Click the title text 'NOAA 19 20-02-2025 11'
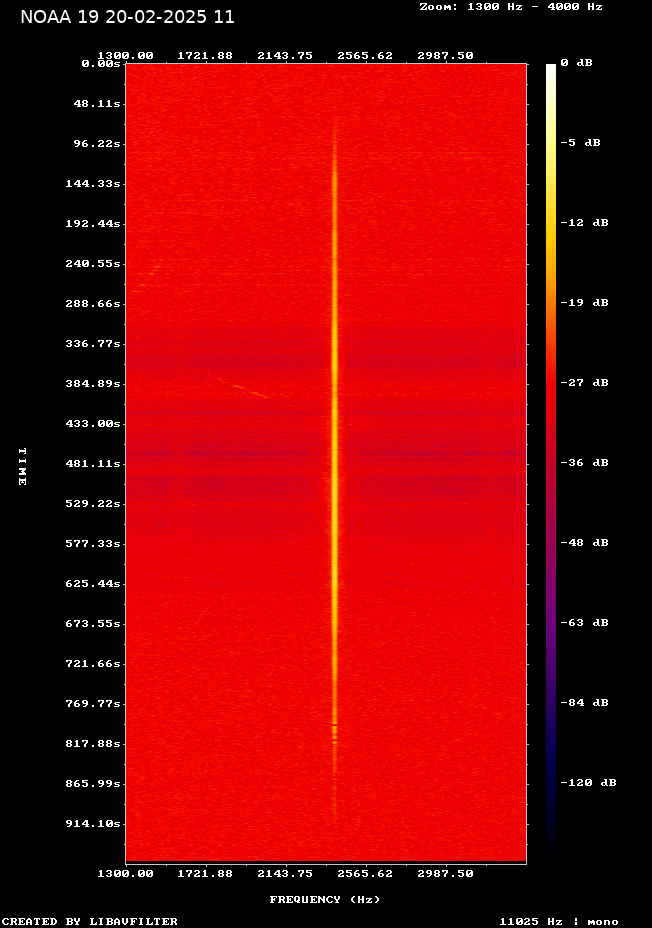The image size is (652, 928). click(x=127, y=17)
